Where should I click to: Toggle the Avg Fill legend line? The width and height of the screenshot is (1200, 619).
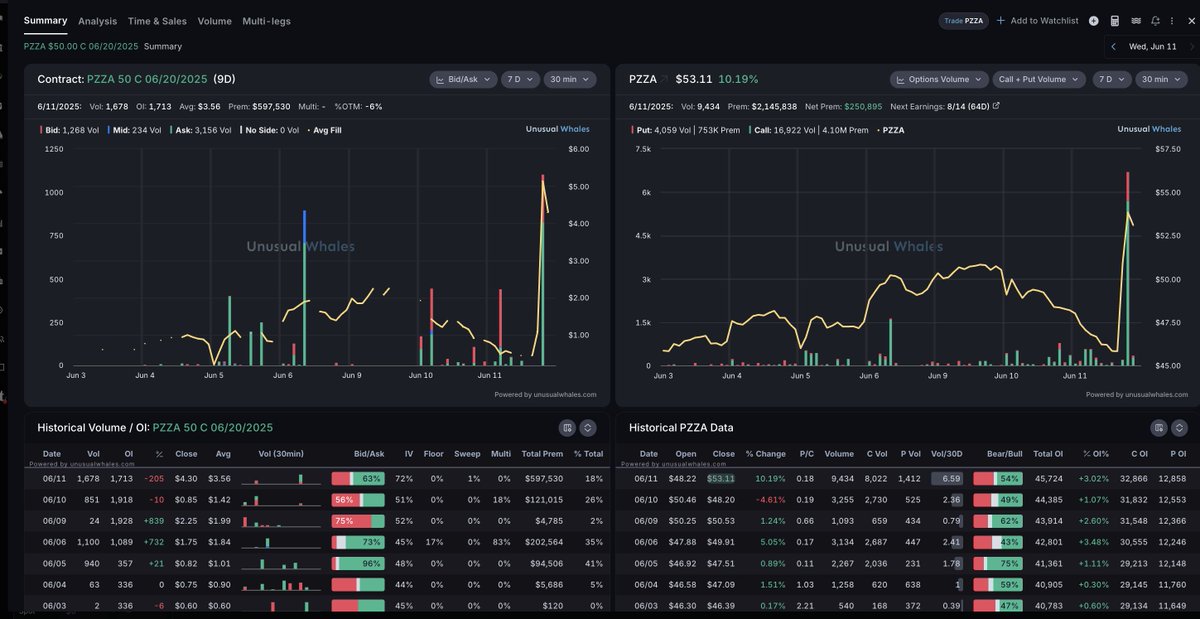coord(327,129)
